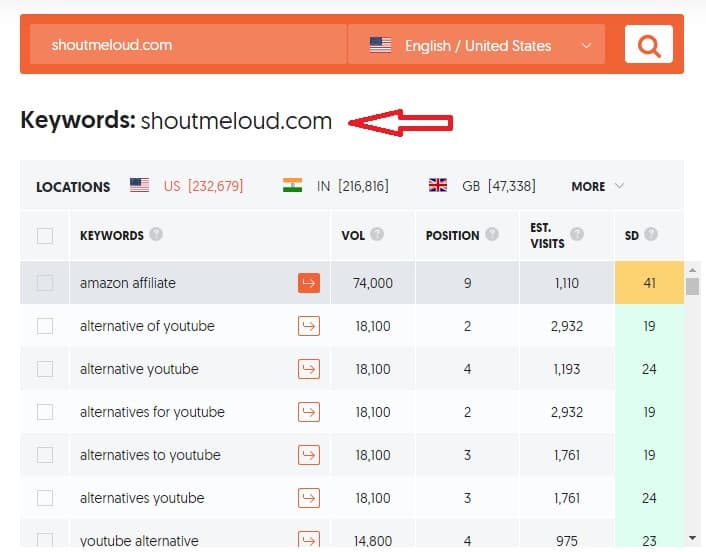Open export arrow for alternatives to youtube

pos(309,455)
